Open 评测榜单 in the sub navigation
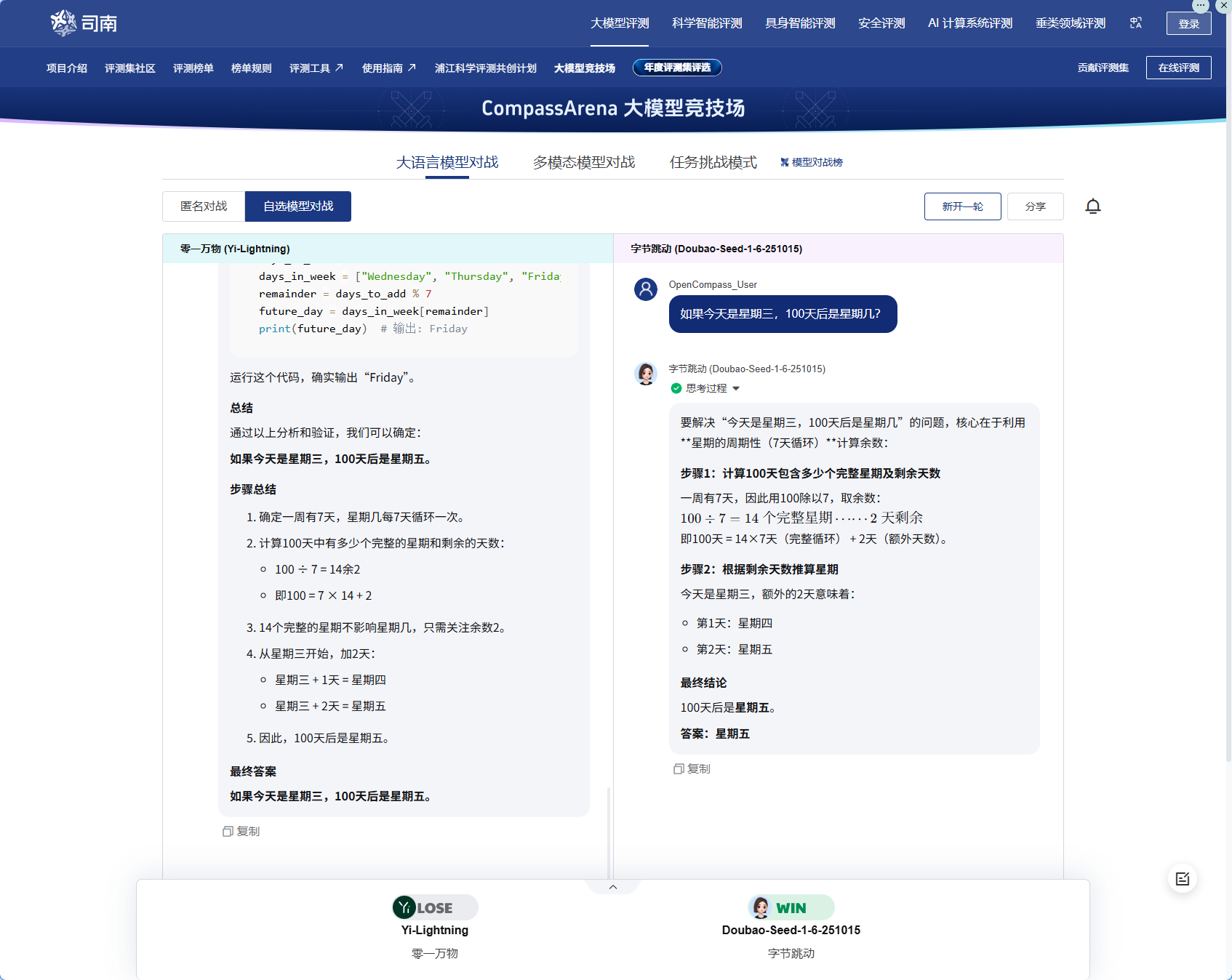The image size is (1232, 980). coord(193,68)
